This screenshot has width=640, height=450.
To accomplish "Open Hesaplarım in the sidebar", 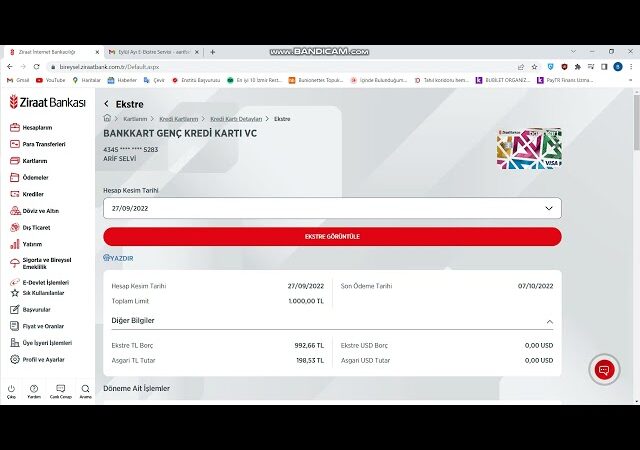I will [x=37, y=127].
